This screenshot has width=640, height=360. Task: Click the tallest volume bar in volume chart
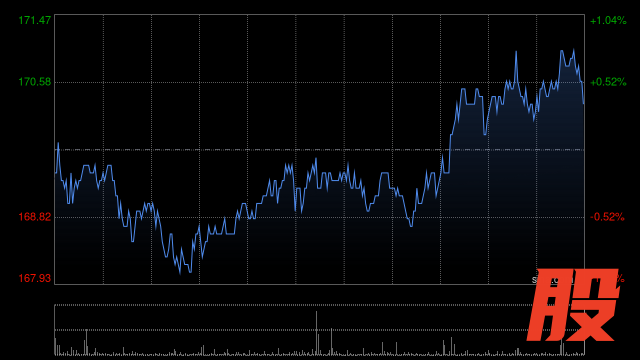pyautogui.click(x=316, y=333)
